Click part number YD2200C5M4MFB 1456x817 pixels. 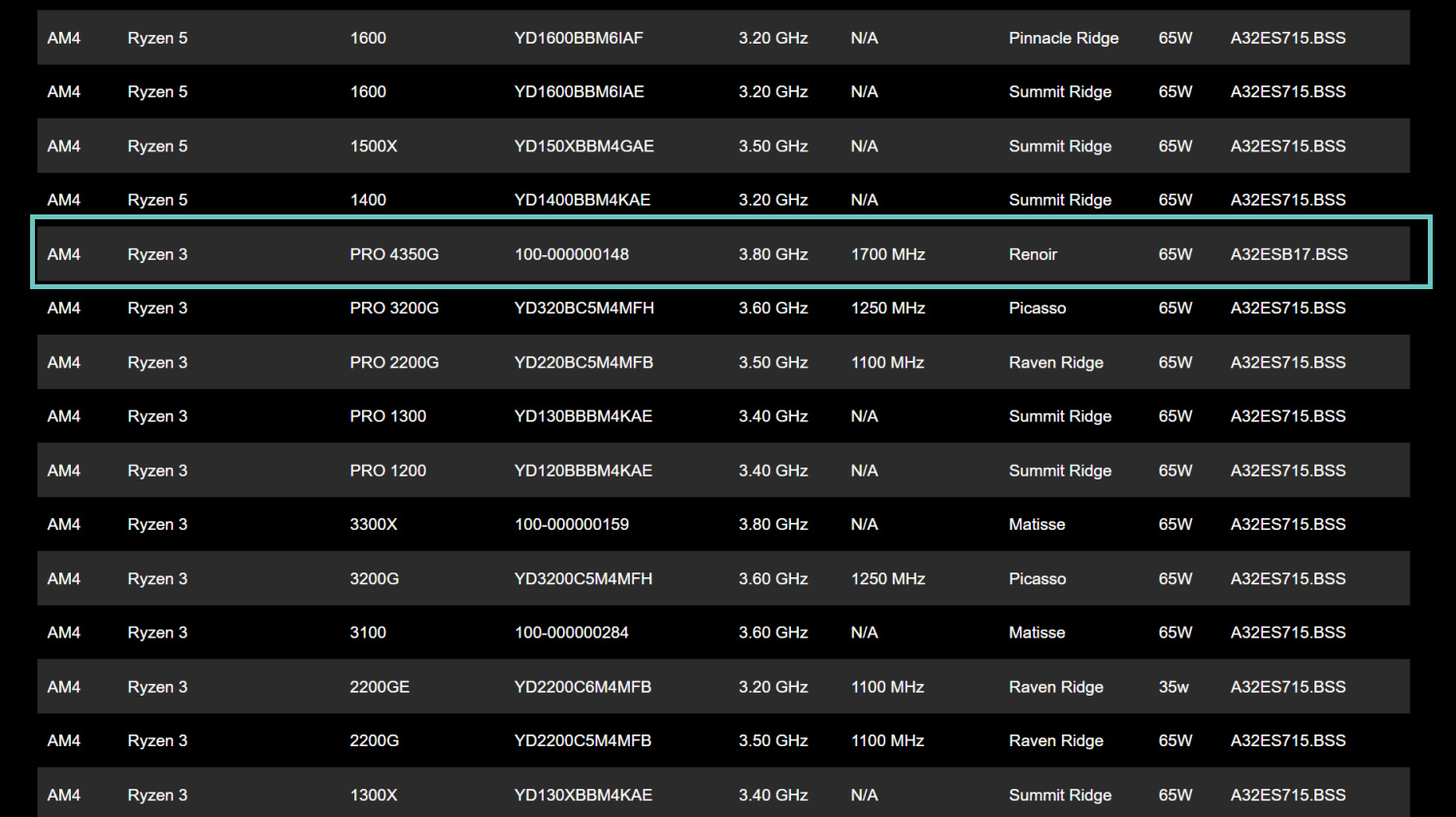click(x=582, y=741)
